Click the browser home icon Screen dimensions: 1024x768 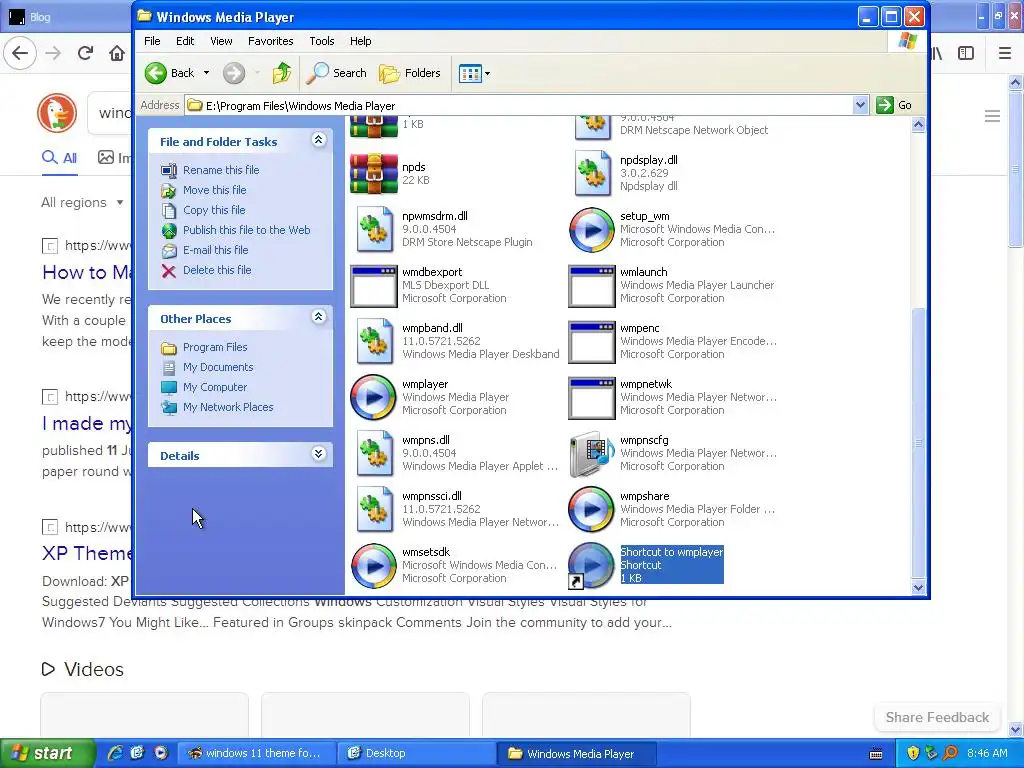coord(117,53)
